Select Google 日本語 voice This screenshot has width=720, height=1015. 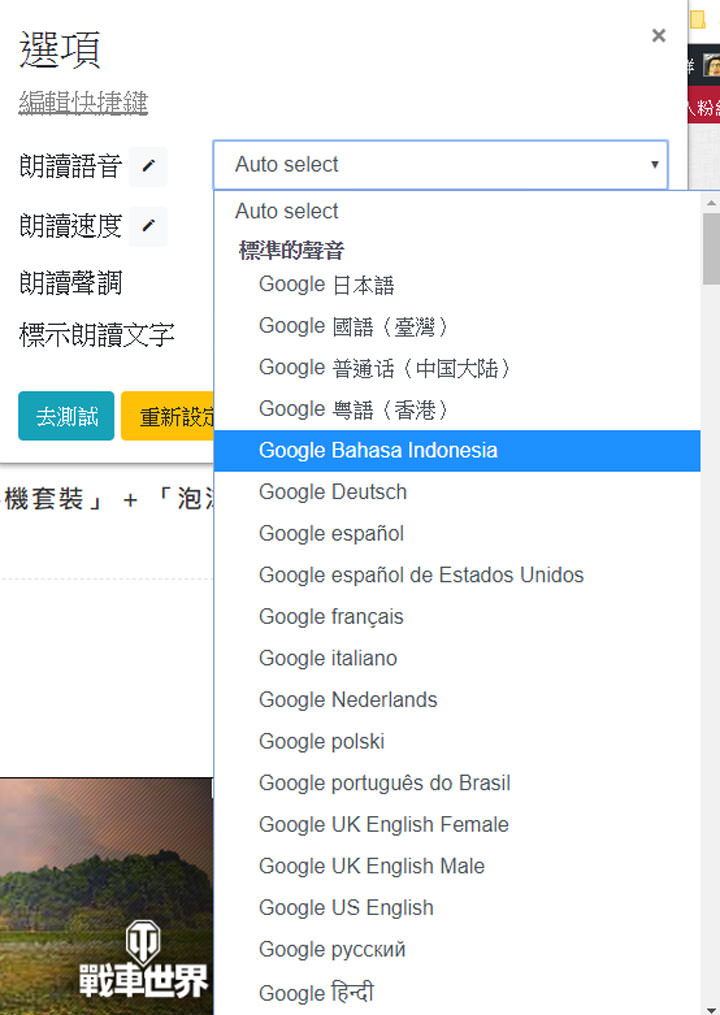pos(457,284)
